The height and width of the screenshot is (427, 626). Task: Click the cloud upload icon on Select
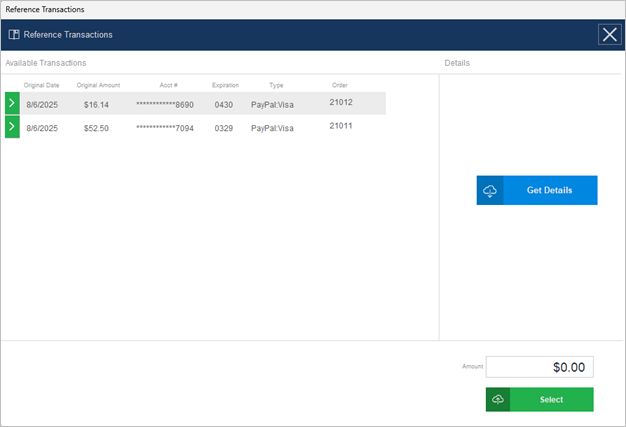(x=498, y=399)
